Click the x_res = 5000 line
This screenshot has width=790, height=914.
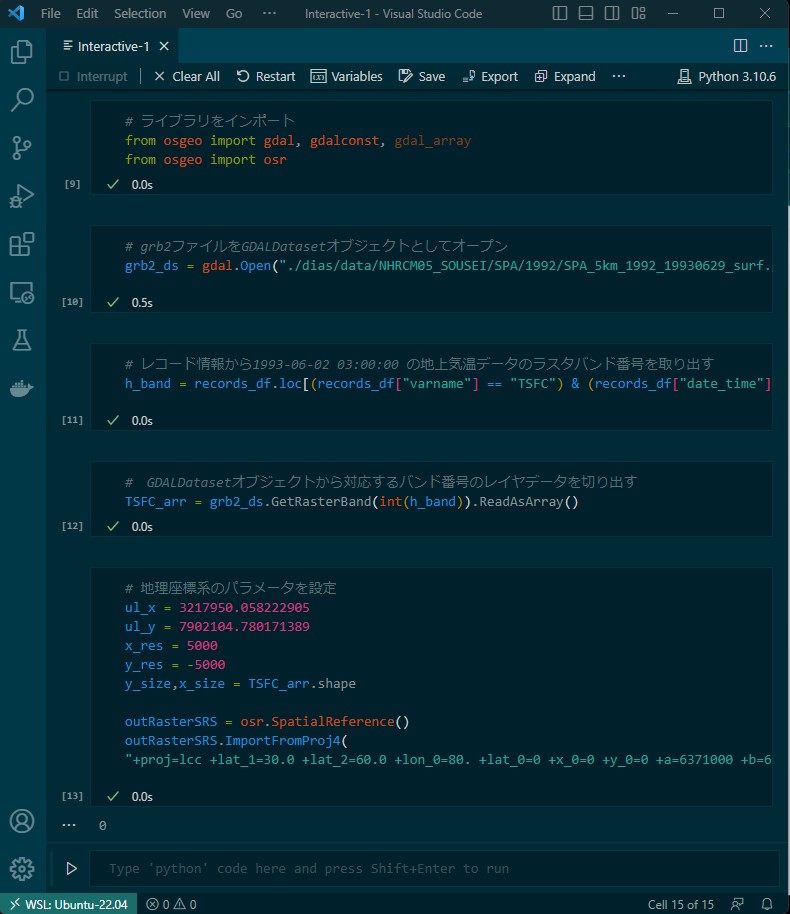[171, 646]
